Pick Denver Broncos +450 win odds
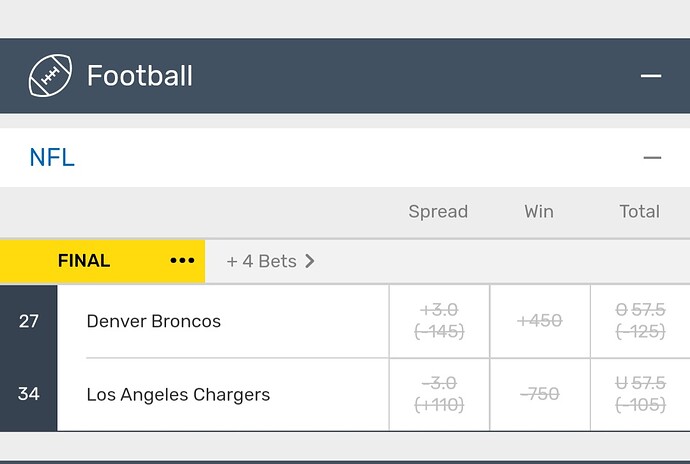 pyautogui.click(x=539, y=321)
